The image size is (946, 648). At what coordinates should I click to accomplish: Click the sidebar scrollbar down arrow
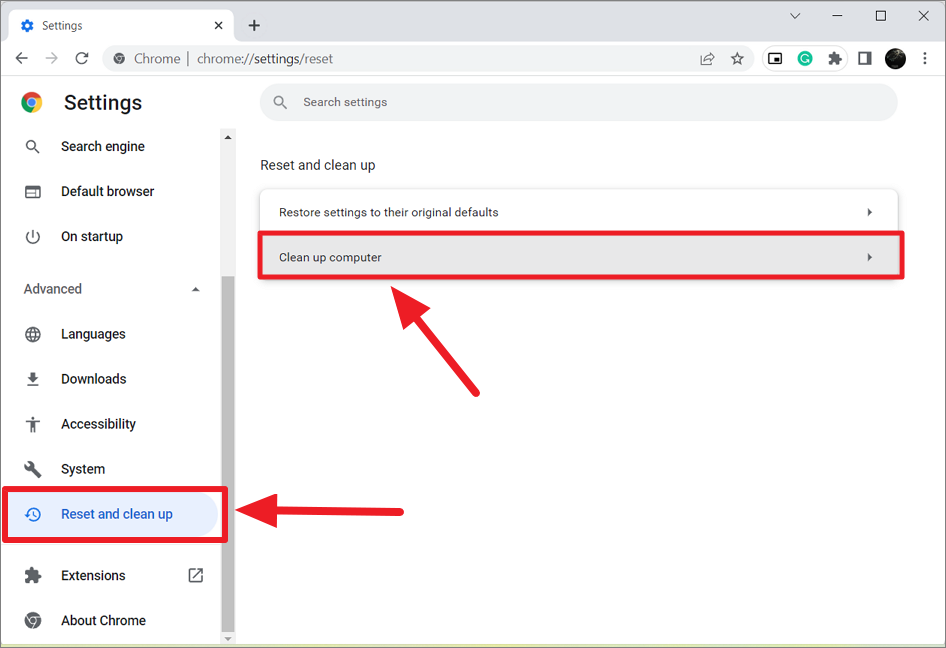[x=228, y=638]
